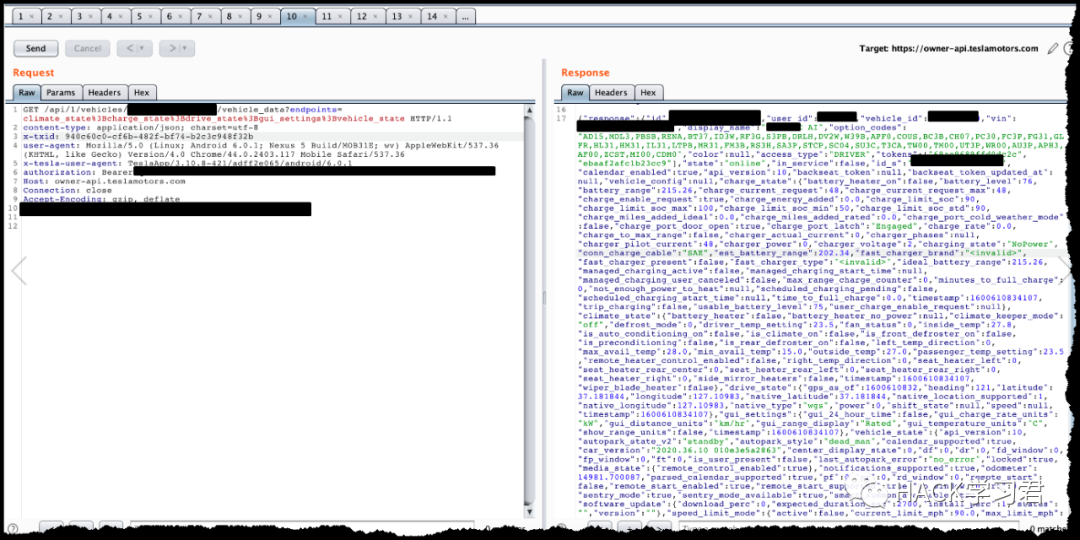Select Repeater tab 14
The height and width of the screenshot is (540, 1080).
[432, 16]
